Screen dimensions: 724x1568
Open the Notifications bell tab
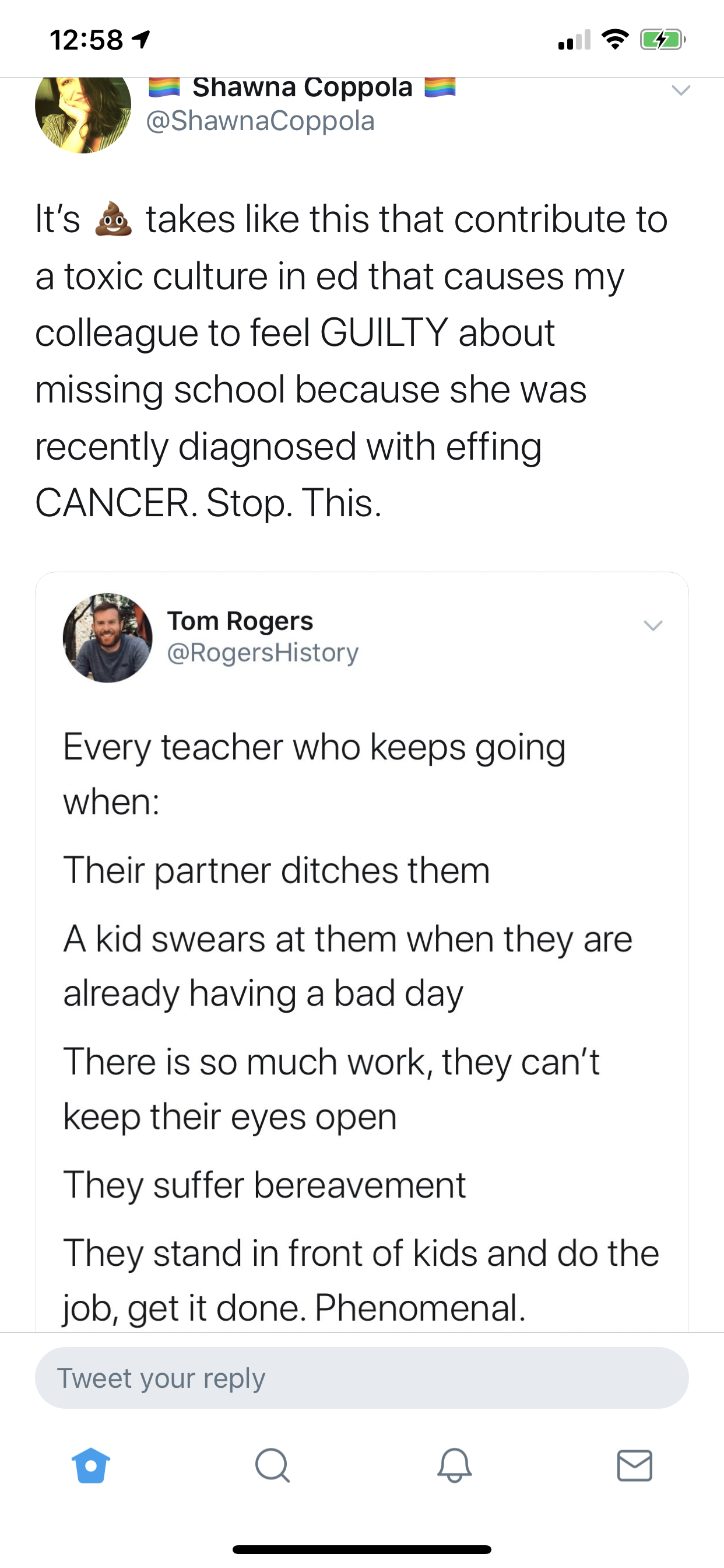[454, 1465]
